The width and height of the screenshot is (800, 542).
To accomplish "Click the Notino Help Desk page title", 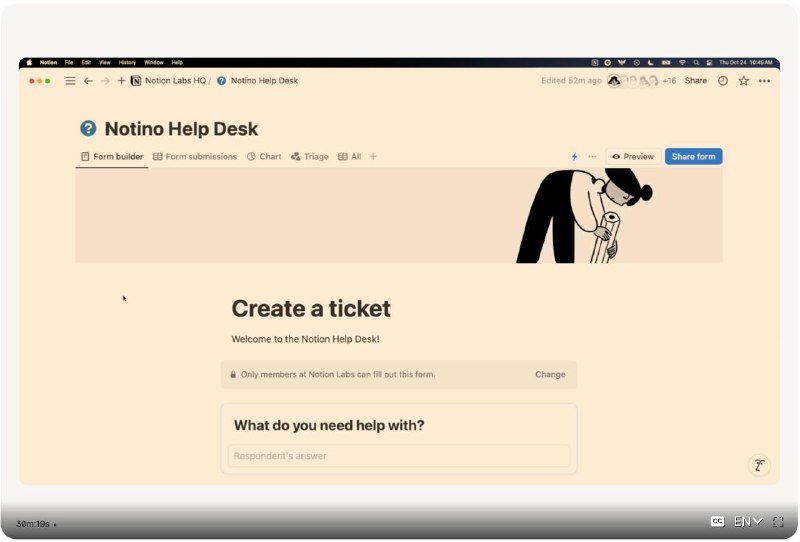I will click(x=181, y=129).
